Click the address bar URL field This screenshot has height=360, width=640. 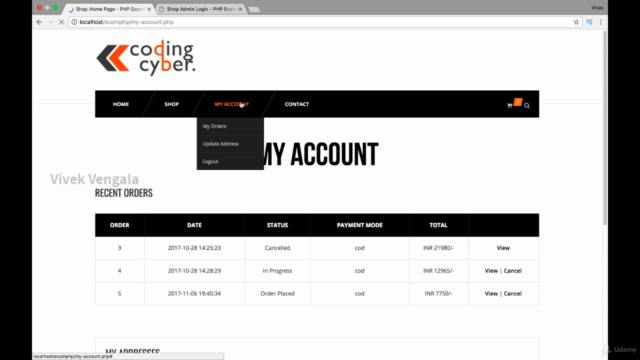[322, 22]
